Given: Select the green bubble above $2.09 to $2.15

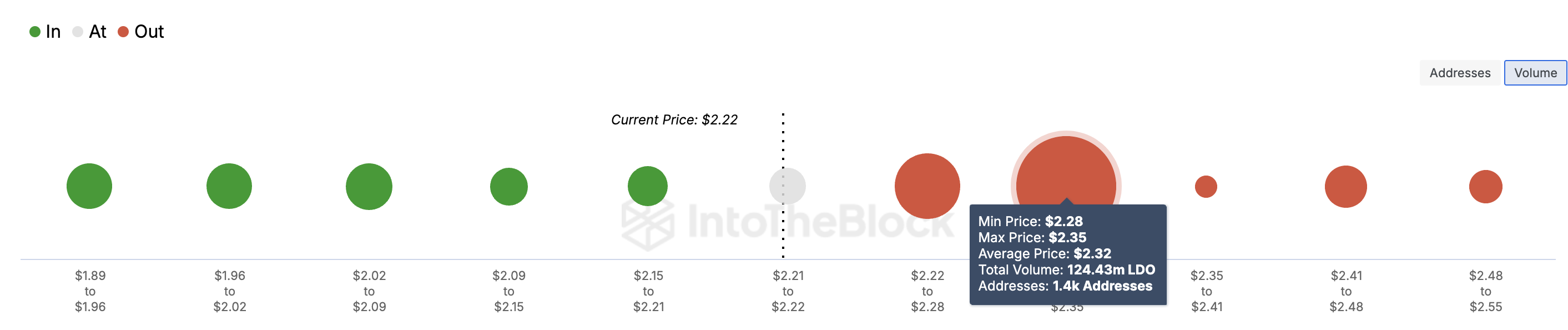Looking at the screenshot, I should tap(509, 186).
